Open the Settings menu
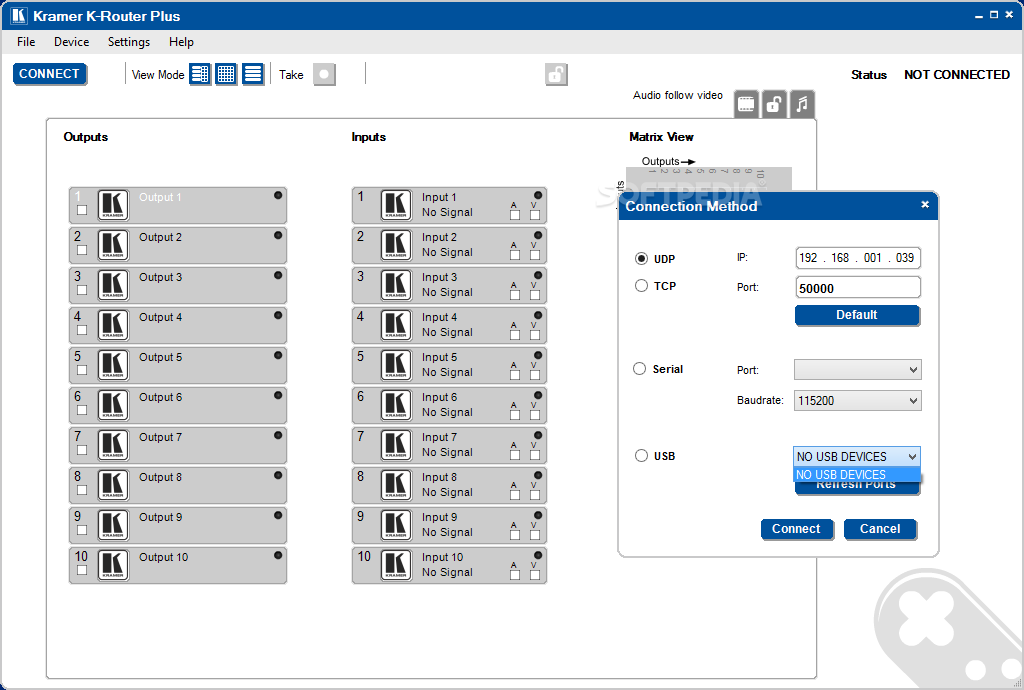 (129, 42)
